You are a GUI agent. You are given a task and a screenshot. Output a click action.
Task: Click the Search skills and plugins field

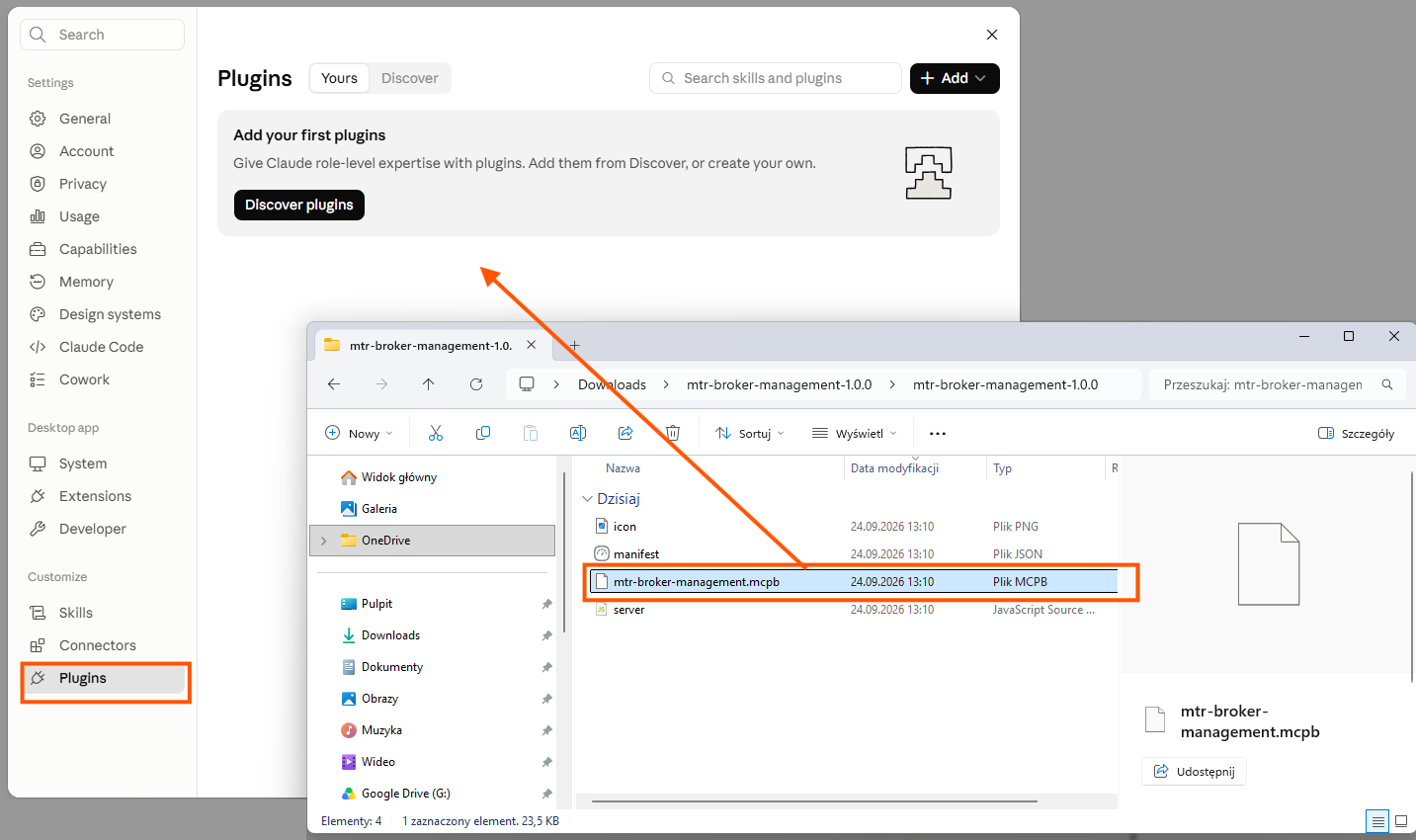[776, 78]
